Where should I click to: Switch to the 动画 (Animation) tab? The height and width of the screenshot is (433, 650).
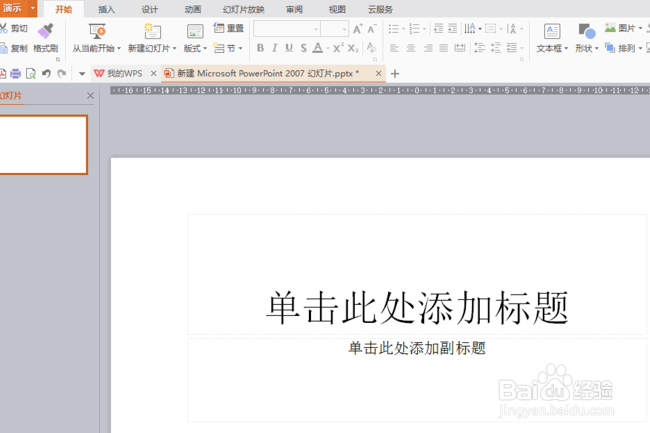(193, 9)
